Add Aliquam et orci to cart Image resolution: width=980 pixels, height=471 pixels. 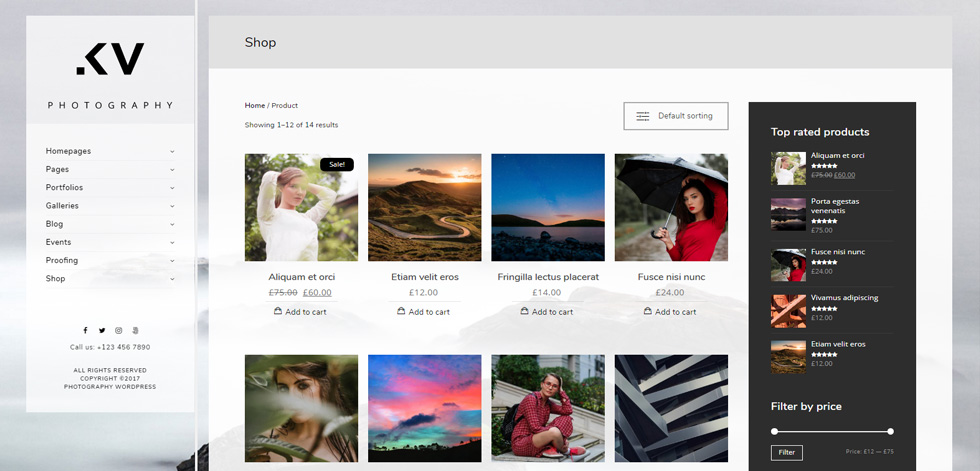[x=301, y=312]
